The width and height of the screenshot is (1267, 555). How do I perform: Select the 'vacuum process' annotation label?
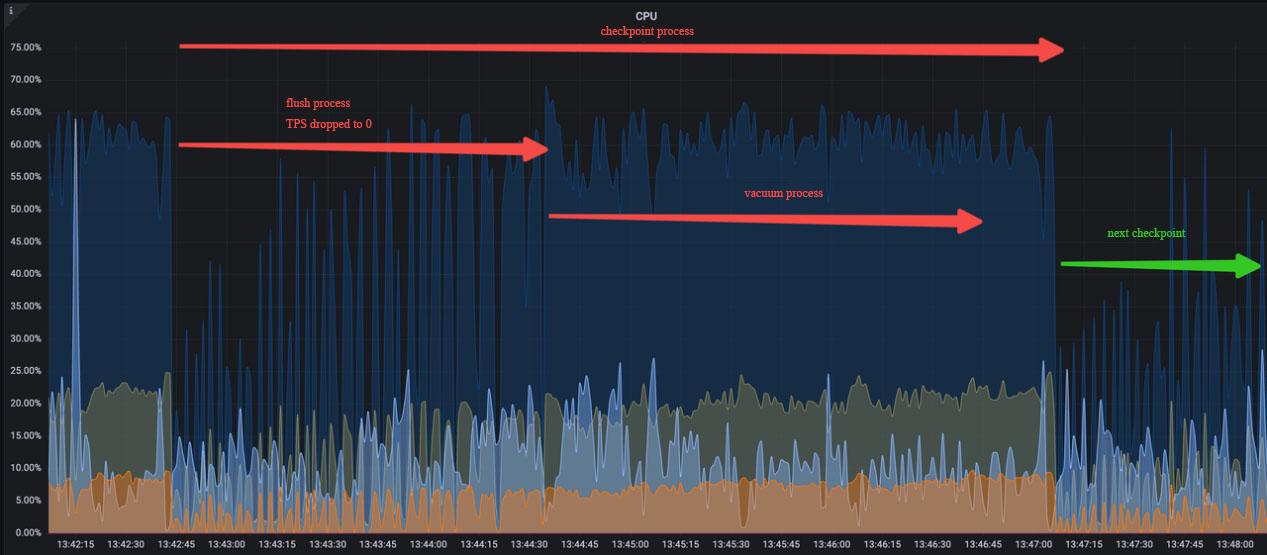(783, 193)
